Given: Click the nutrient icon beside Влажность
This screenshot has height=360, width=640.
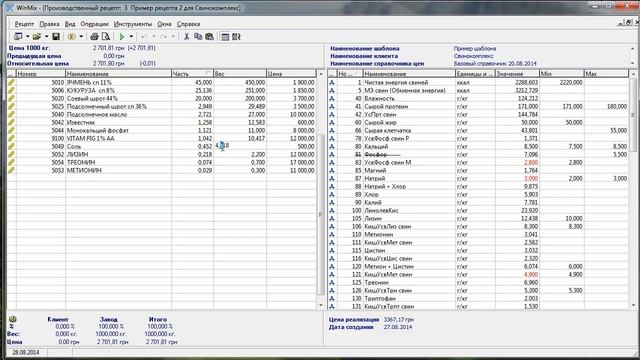Looking at the screenshot, I should [332, 98].
